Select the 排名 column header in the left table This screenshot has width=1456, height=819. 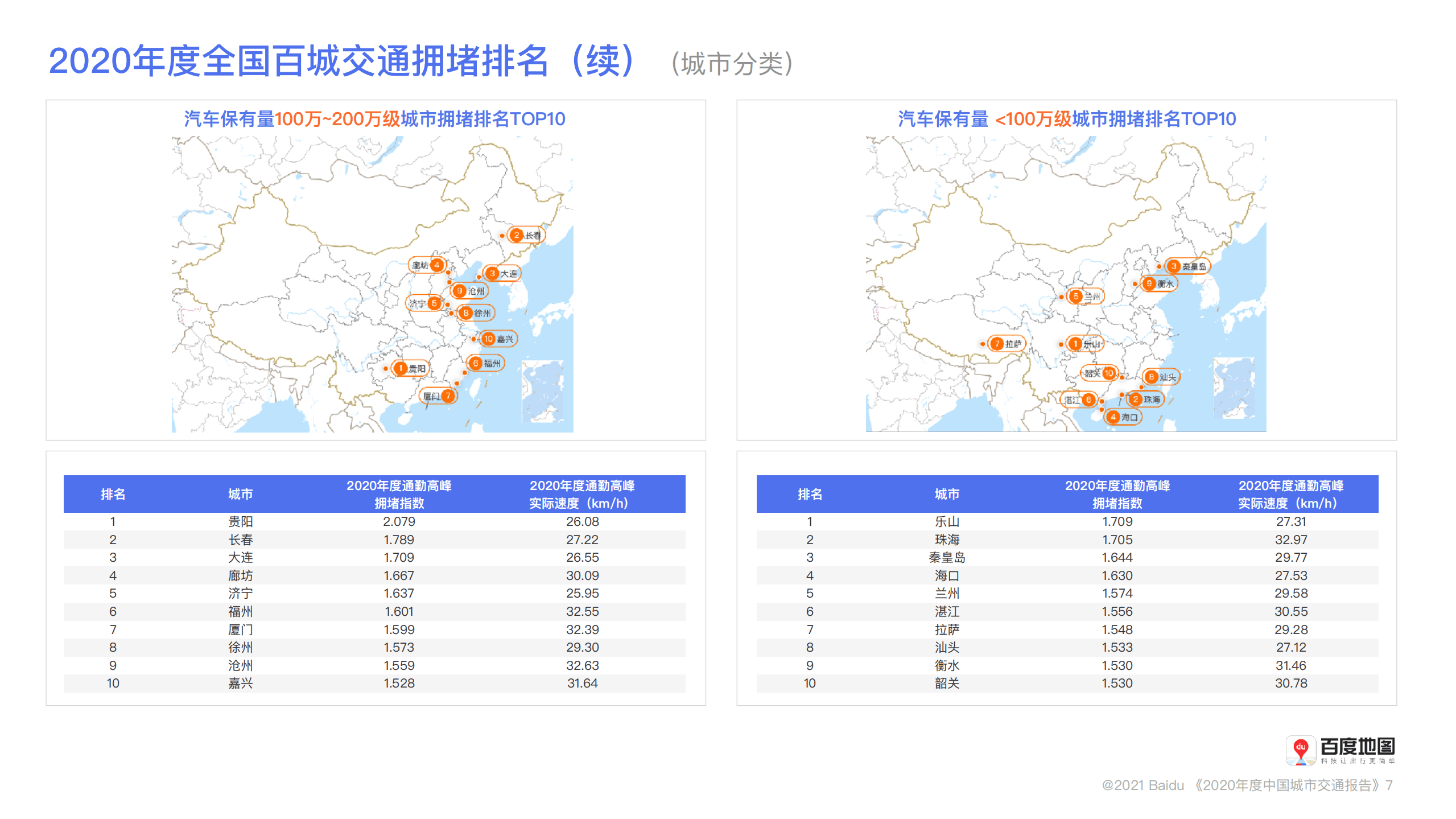113,494
